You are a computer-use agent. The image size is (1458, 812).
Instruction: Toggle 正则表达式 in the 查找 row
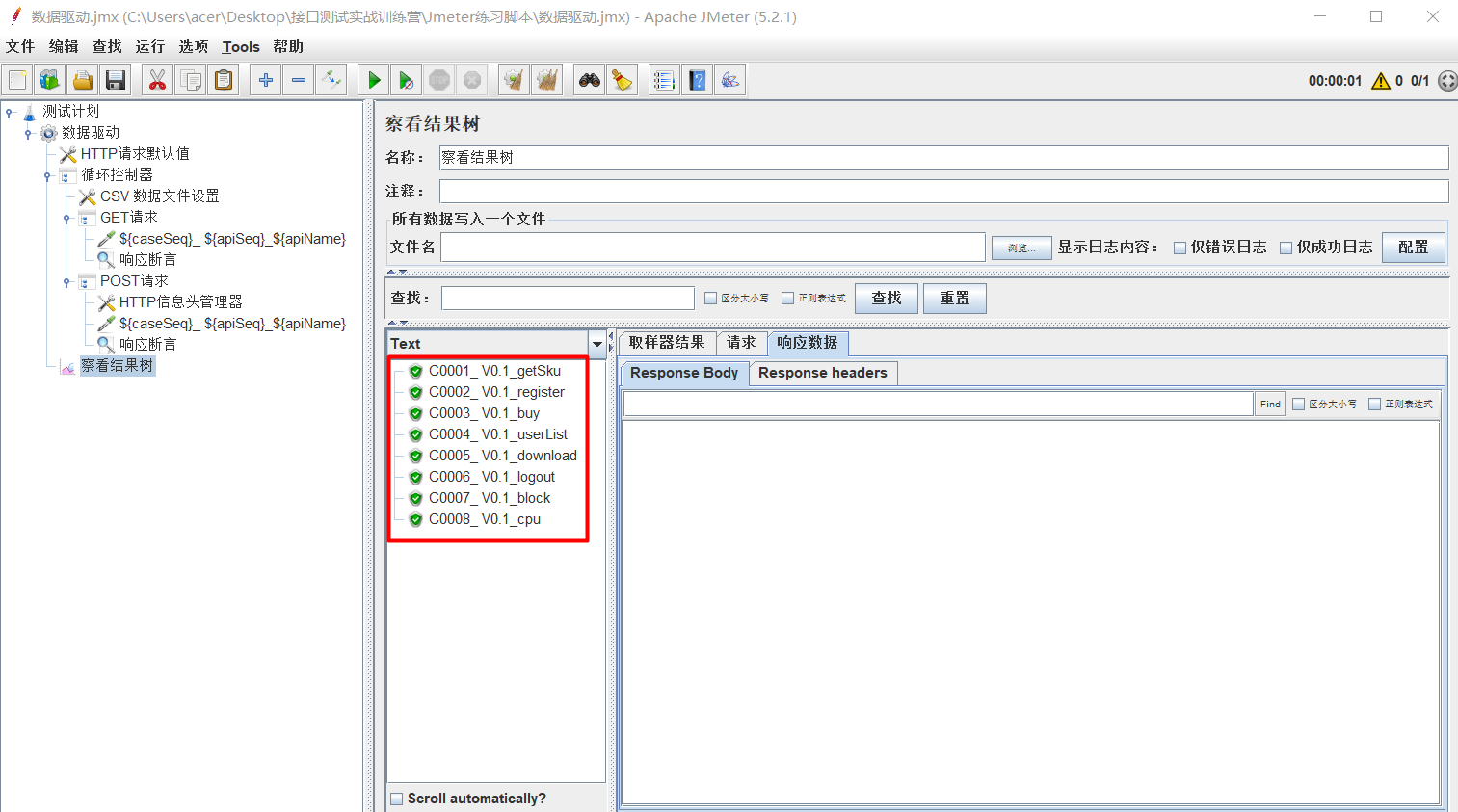click(x=787, y=299)
